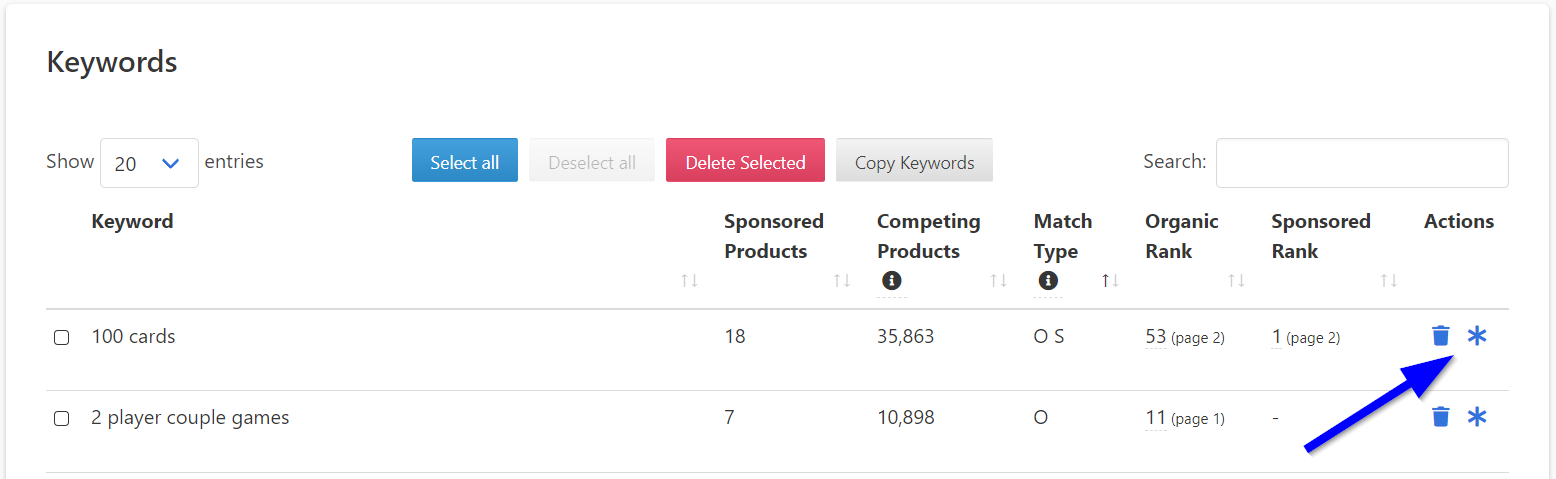Image resolution: width=1556 pixels, height=479 pixels.
Task: Delete the '100 cards' keyword via trash icon
Action: click(1440, 336)
